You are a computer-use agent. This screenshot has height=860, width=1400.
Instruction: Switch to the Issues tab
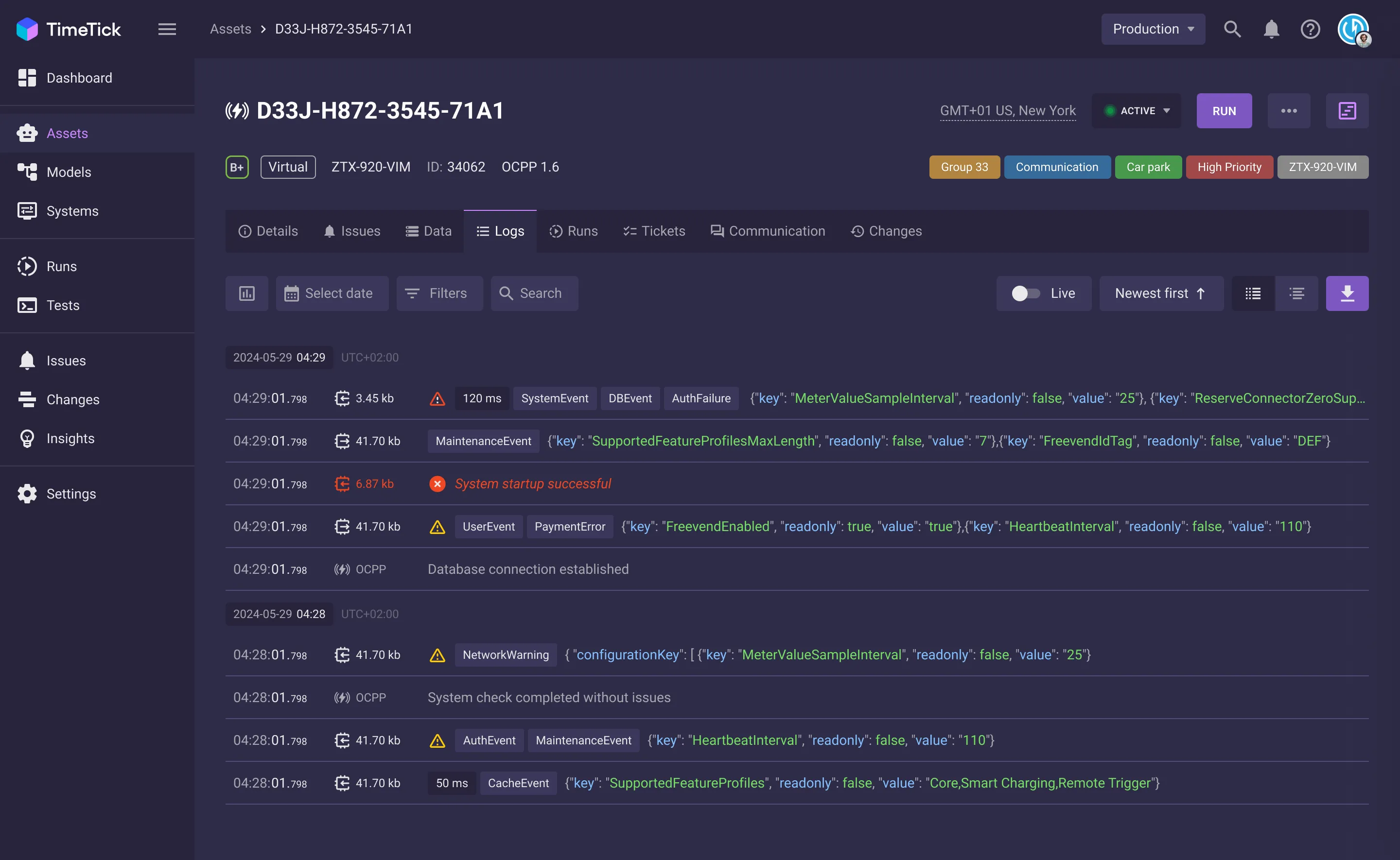point(351,231)
